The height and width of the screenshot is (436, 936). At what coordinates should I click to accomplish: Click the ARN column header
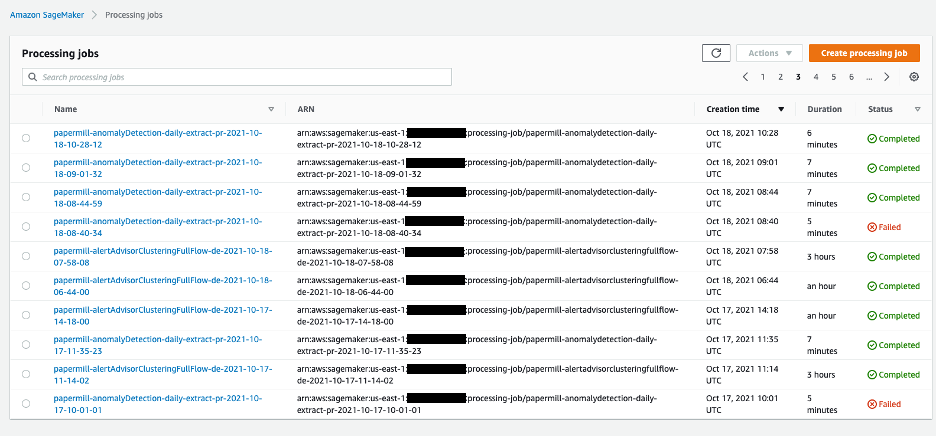point(306,109)
